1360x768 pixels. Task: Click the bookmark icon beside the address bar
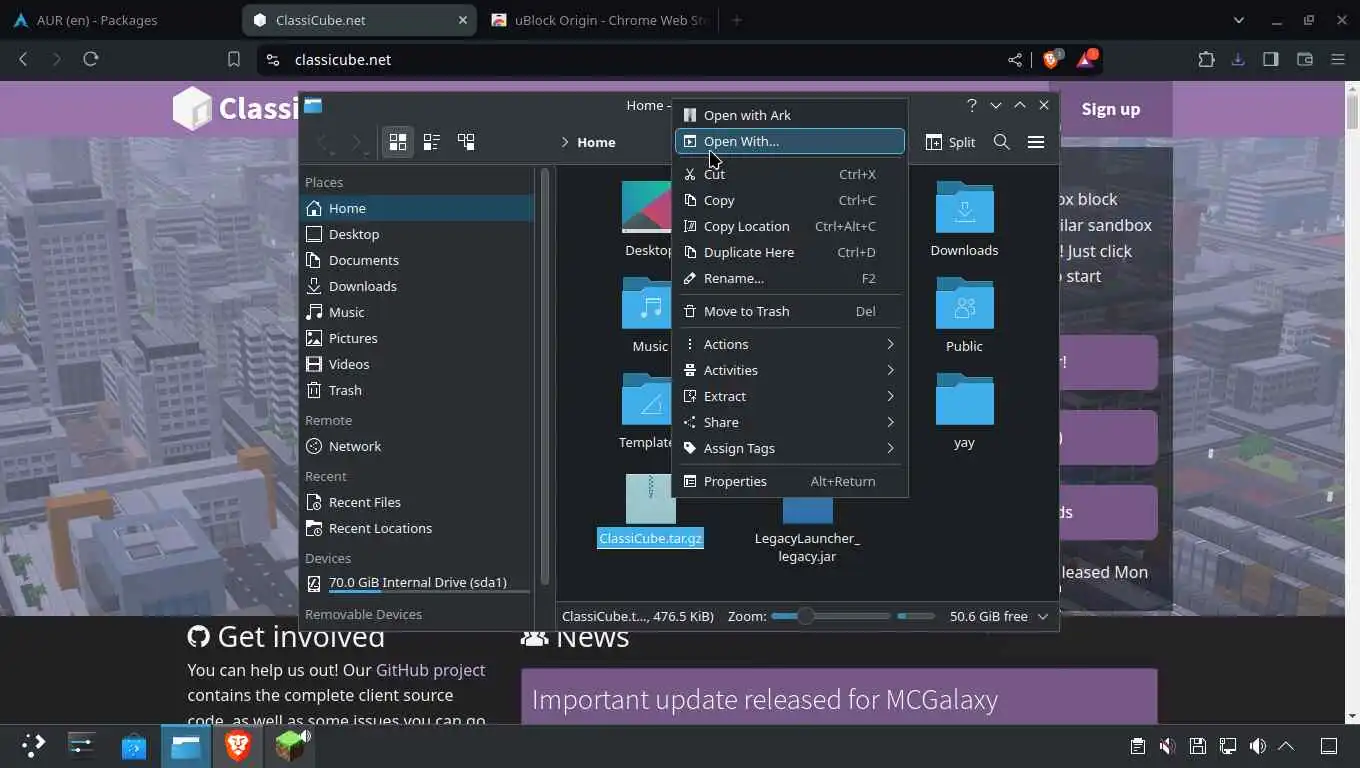click(x=233, y=59)
